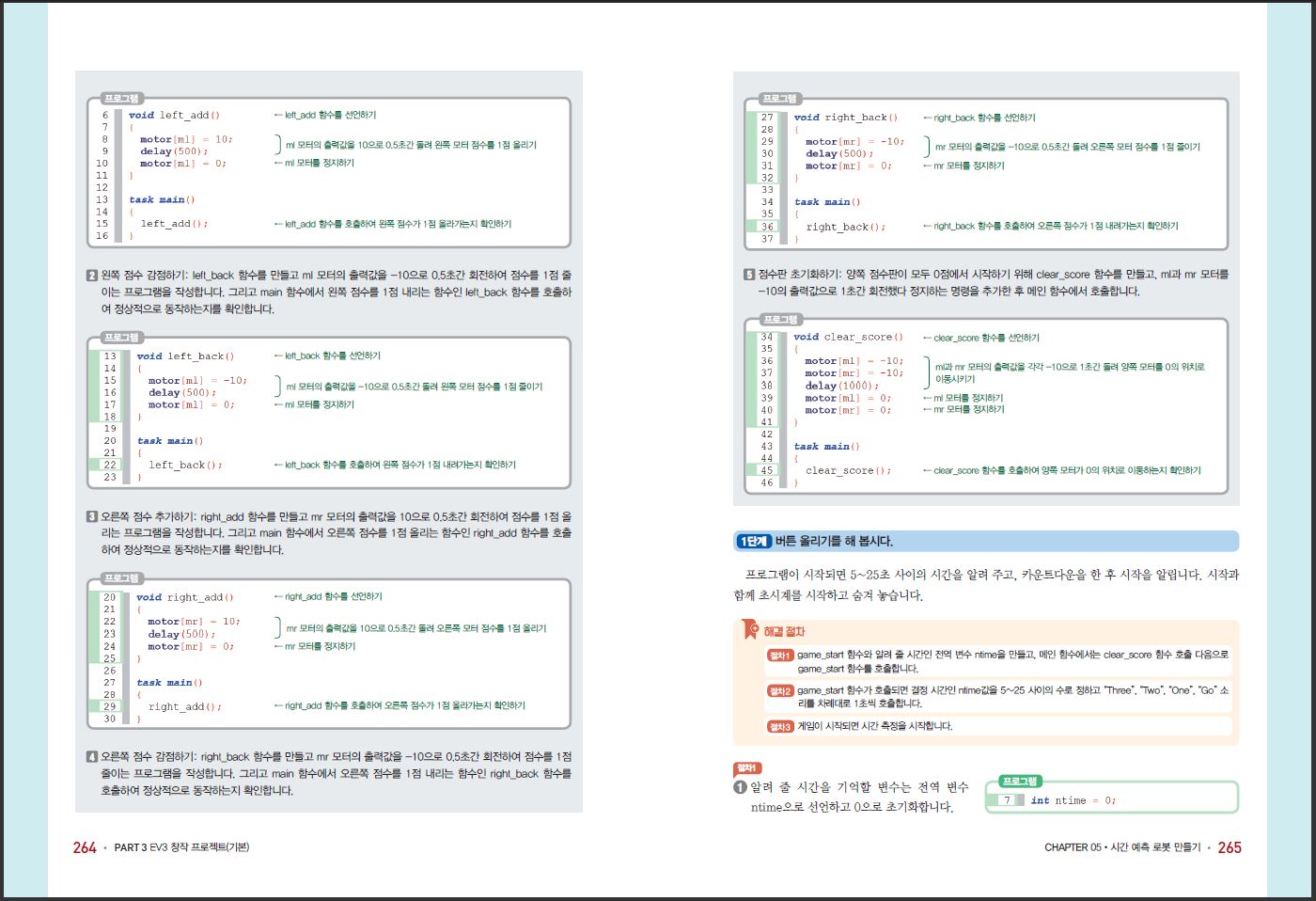Click code line 'void right_back()'
1316x901 pixels.
[846, 118]
